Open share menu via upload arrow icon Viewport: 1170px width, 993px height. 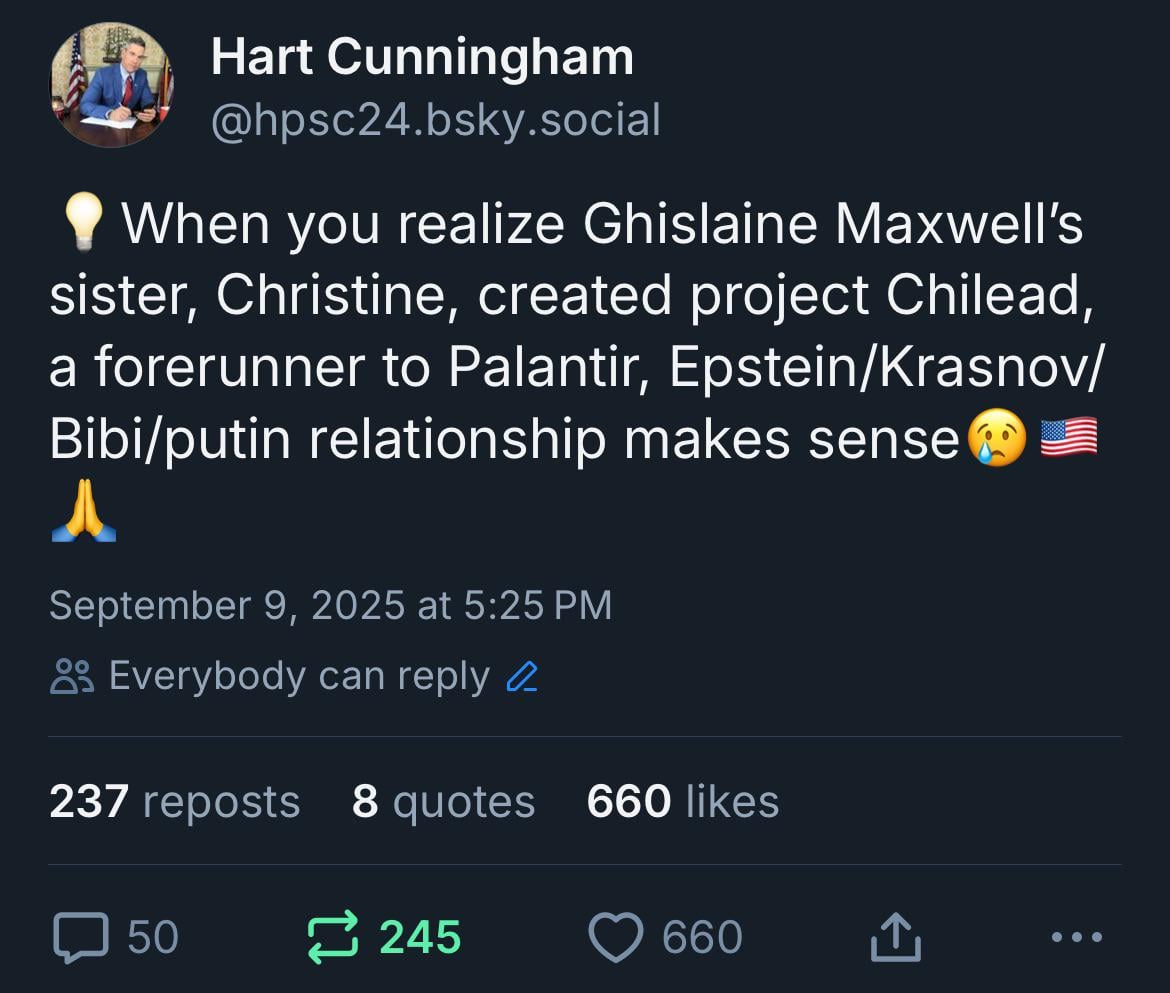(x=895, y=937)
